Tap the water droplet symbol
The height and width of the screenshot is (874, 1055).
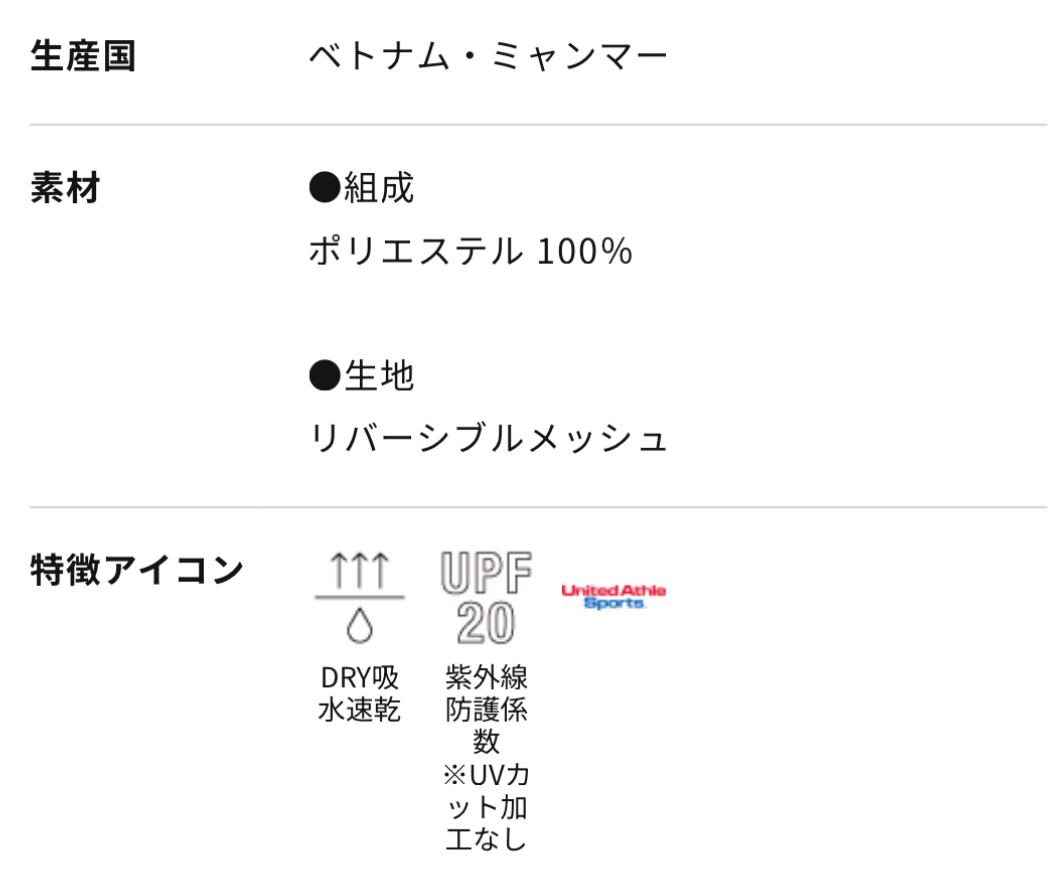(359, 626)
